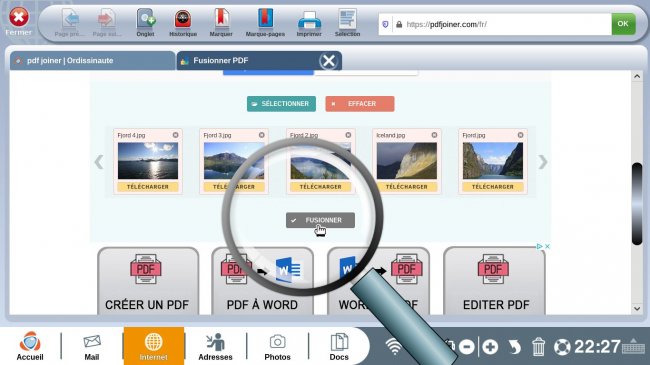The height and width of the screenshot is (365, 650).
Task: Close the Fusionner PDF tab
Action: pyautogui.click(x=329, y=61)
